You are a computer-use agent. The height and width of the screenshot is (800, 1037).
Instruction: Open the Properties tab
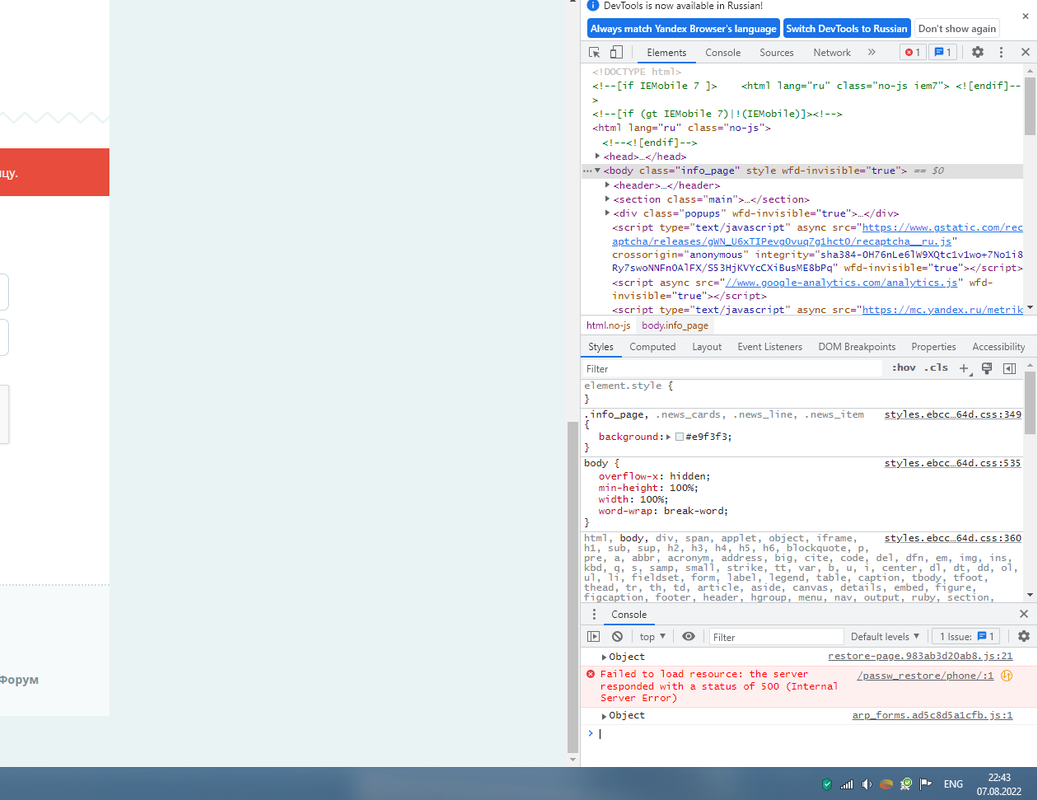pyautogui.click(x=933, y=346)
